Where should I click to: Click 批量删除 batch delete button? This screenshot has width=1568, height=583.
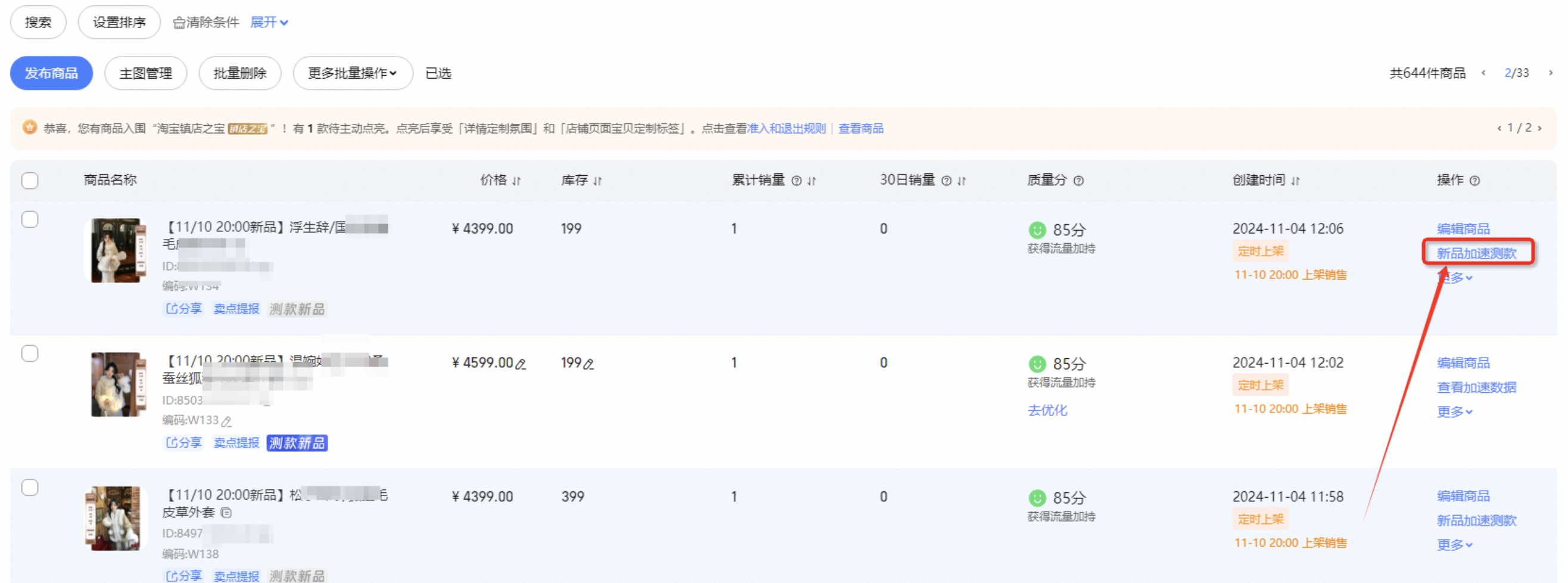point(240,73)
